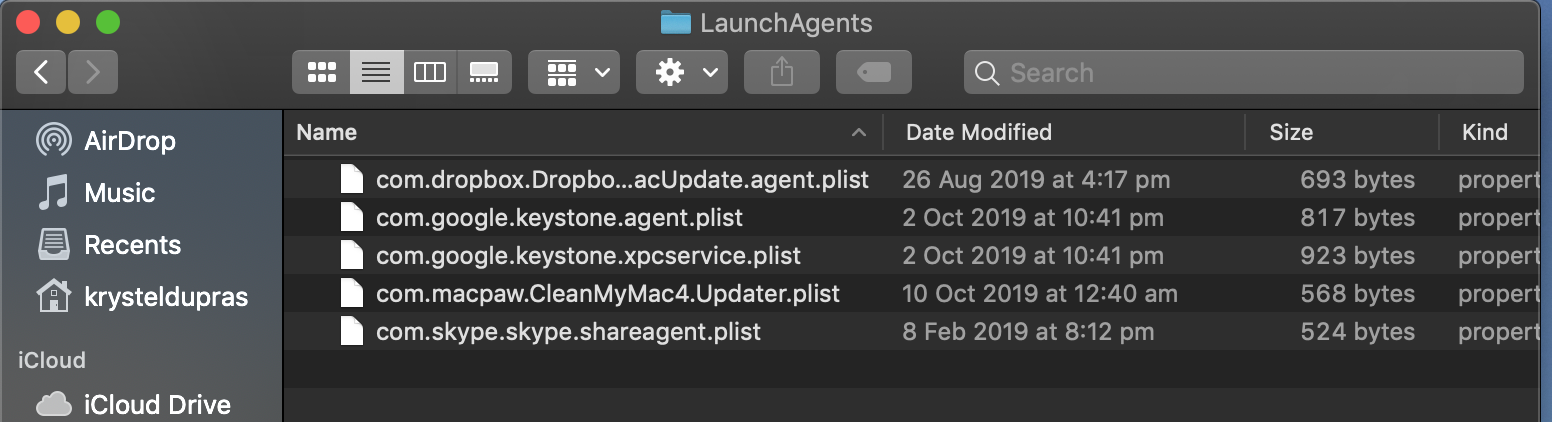
Task: Switch to gallery view mode
Action: pos(484,72)
